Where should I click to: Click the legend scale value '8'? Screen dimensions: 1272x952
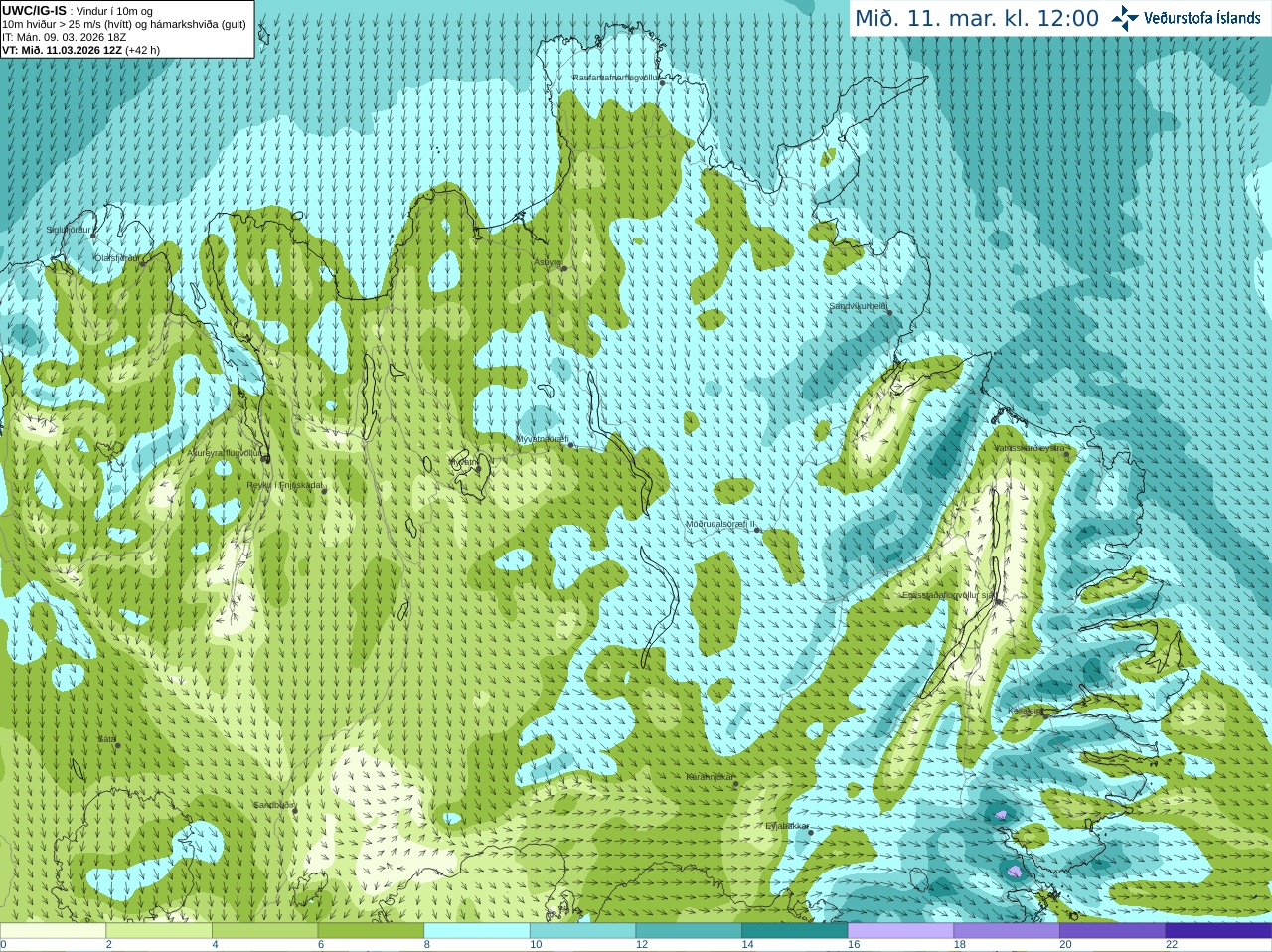point(427,945)
